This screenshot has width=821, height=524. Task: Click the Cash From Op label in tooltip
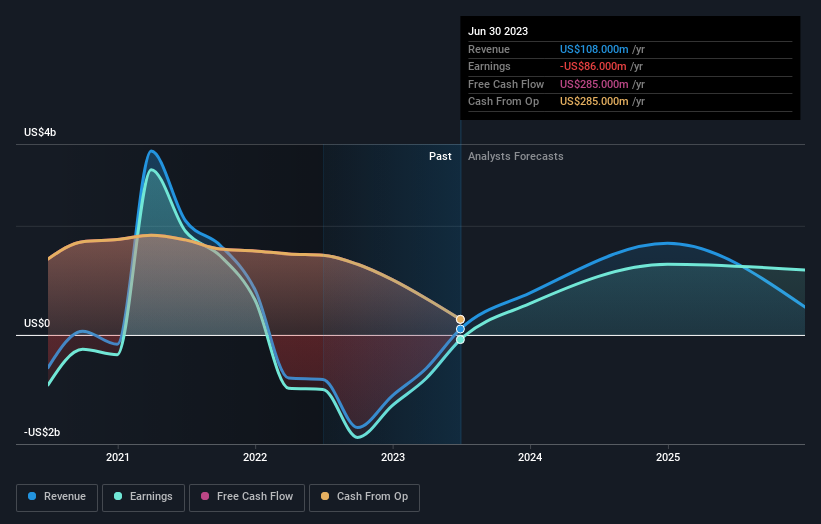tap(503, 102)
